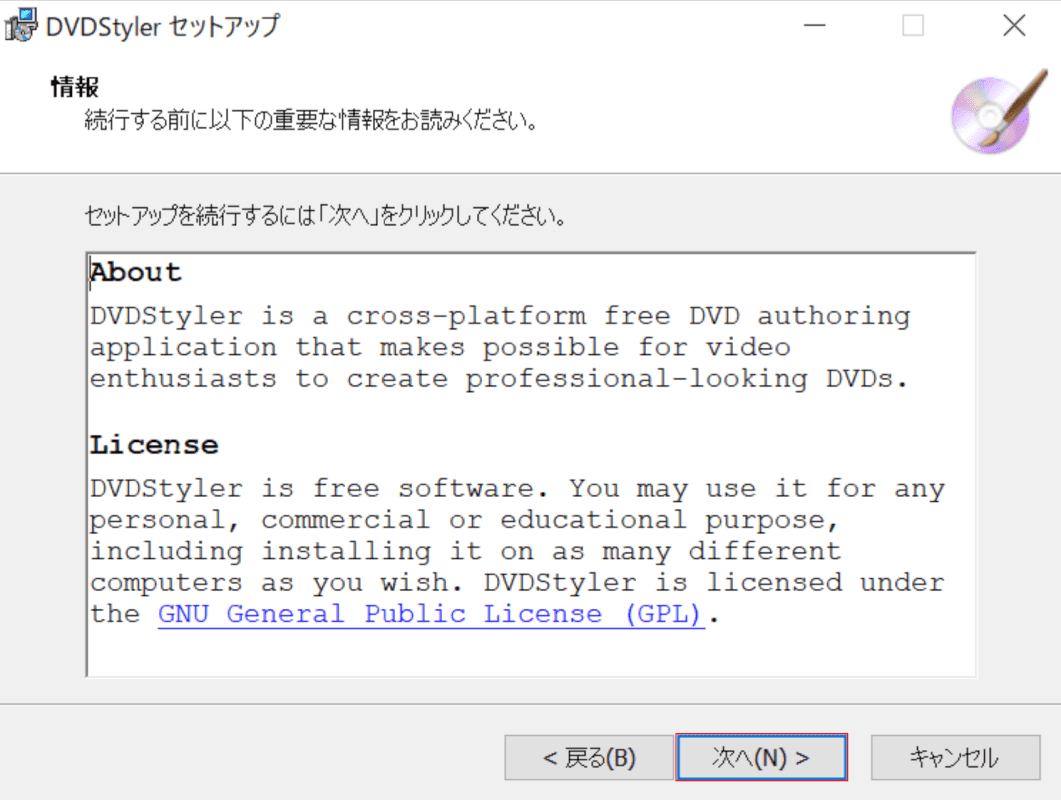Click the line "computers as you wish. DVDStyler is licensed under"
The height and width of the screenshot is (800, 1061).
click(x=517, y=582)
